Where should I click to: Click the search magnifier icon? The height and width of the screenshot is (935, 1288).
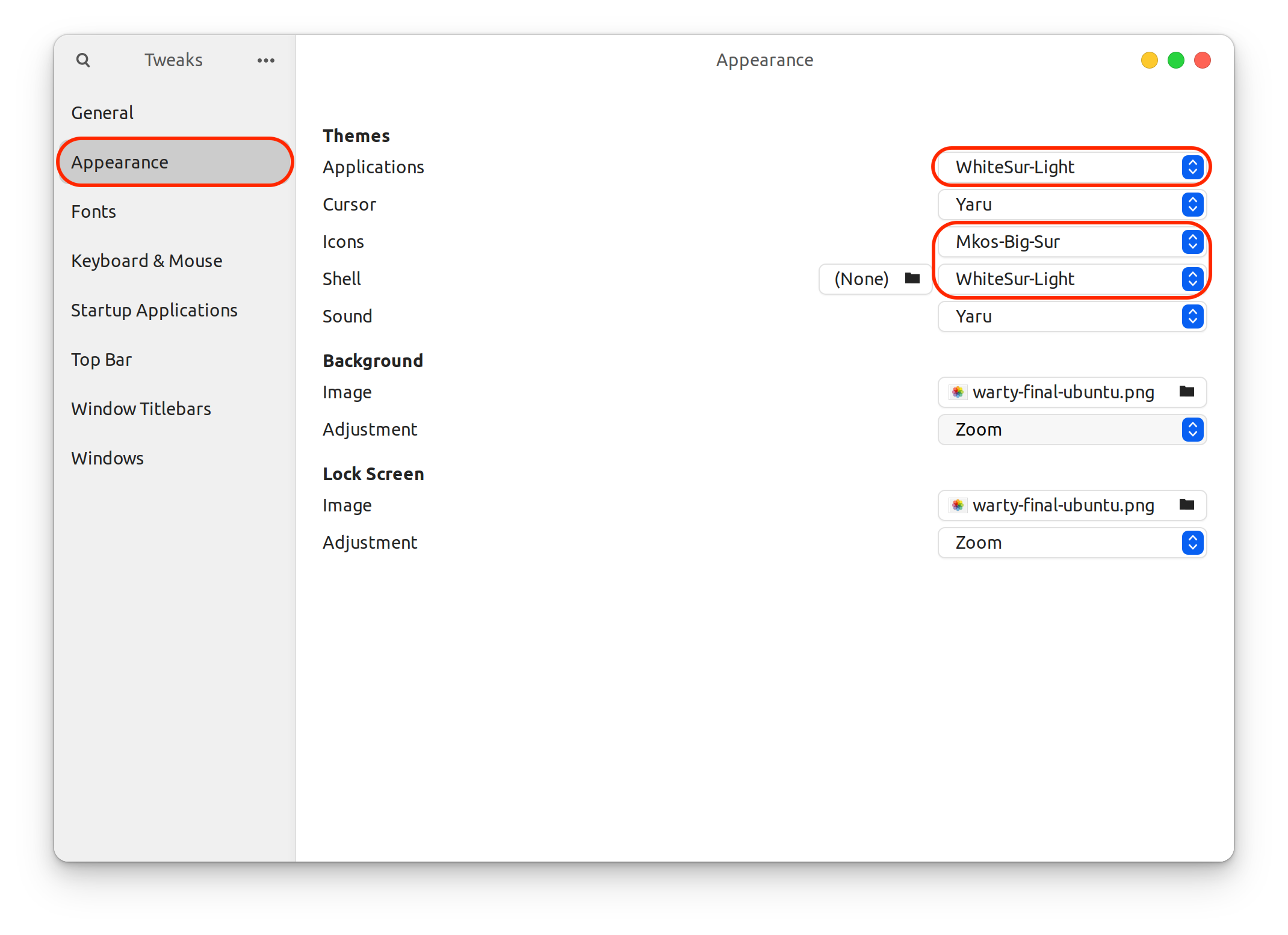83,60
